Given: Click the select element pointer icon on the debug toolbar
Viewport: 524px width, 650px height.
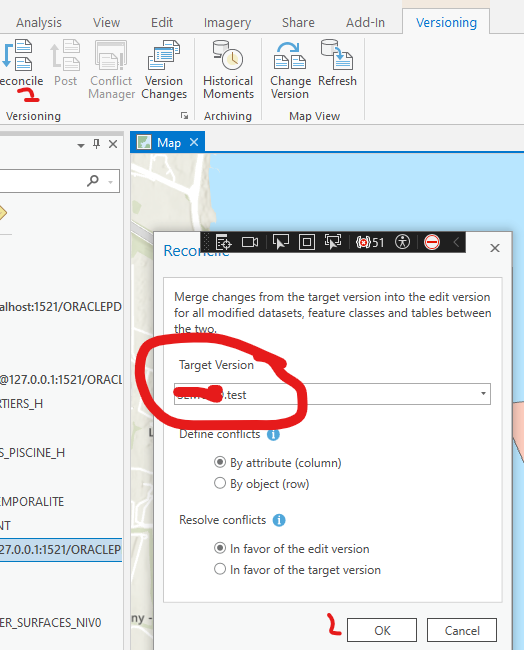Looking at the screenshot, I should click(x=281, y=242).
